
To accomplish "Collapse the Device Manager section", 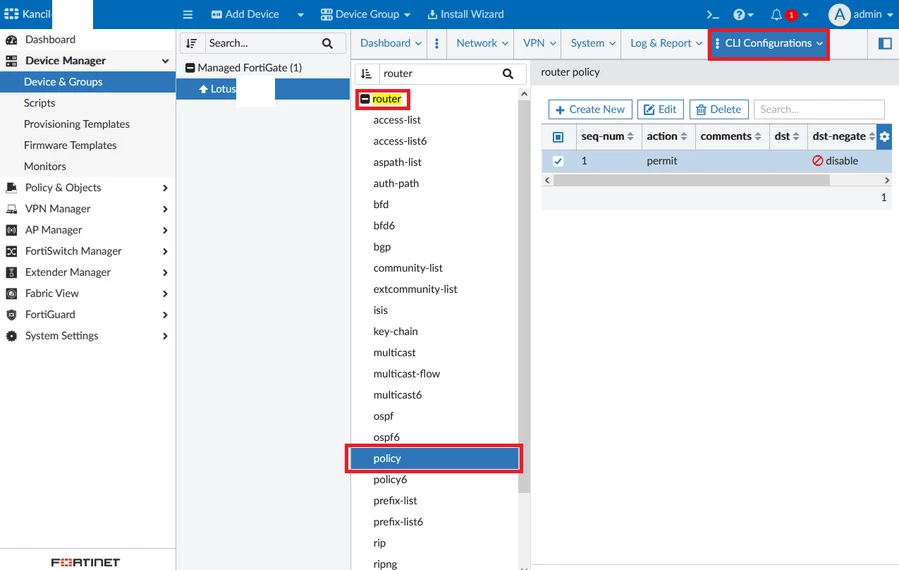I will click(x=165, y=61).
